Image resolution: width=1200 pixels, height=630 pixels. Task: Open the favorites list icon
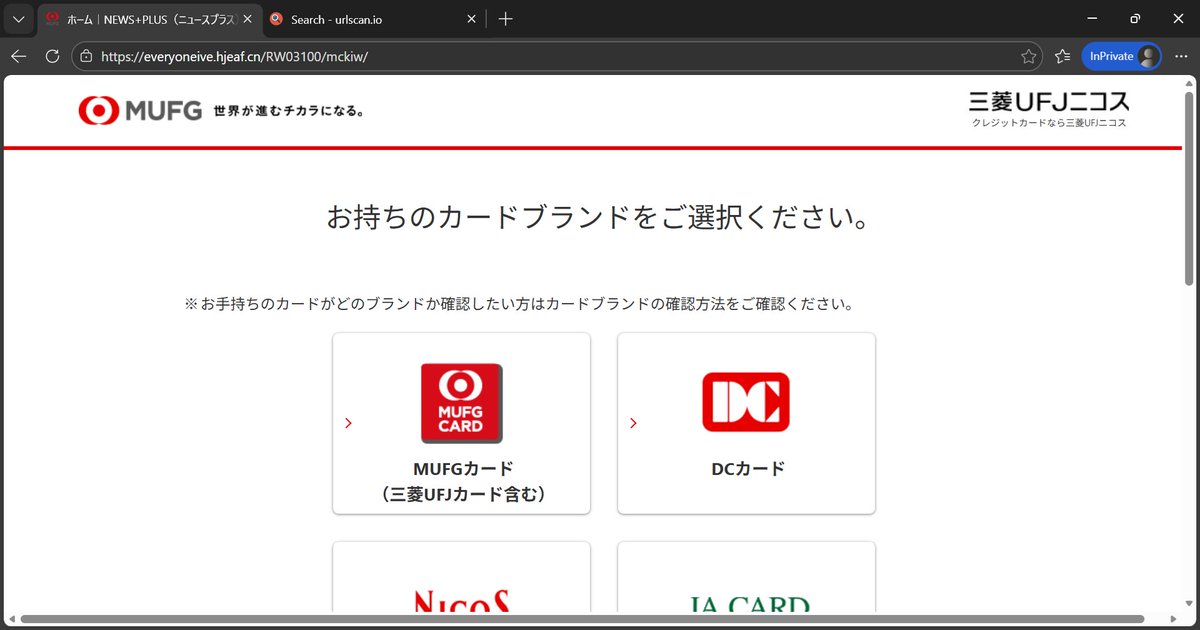coord(1062,57)
